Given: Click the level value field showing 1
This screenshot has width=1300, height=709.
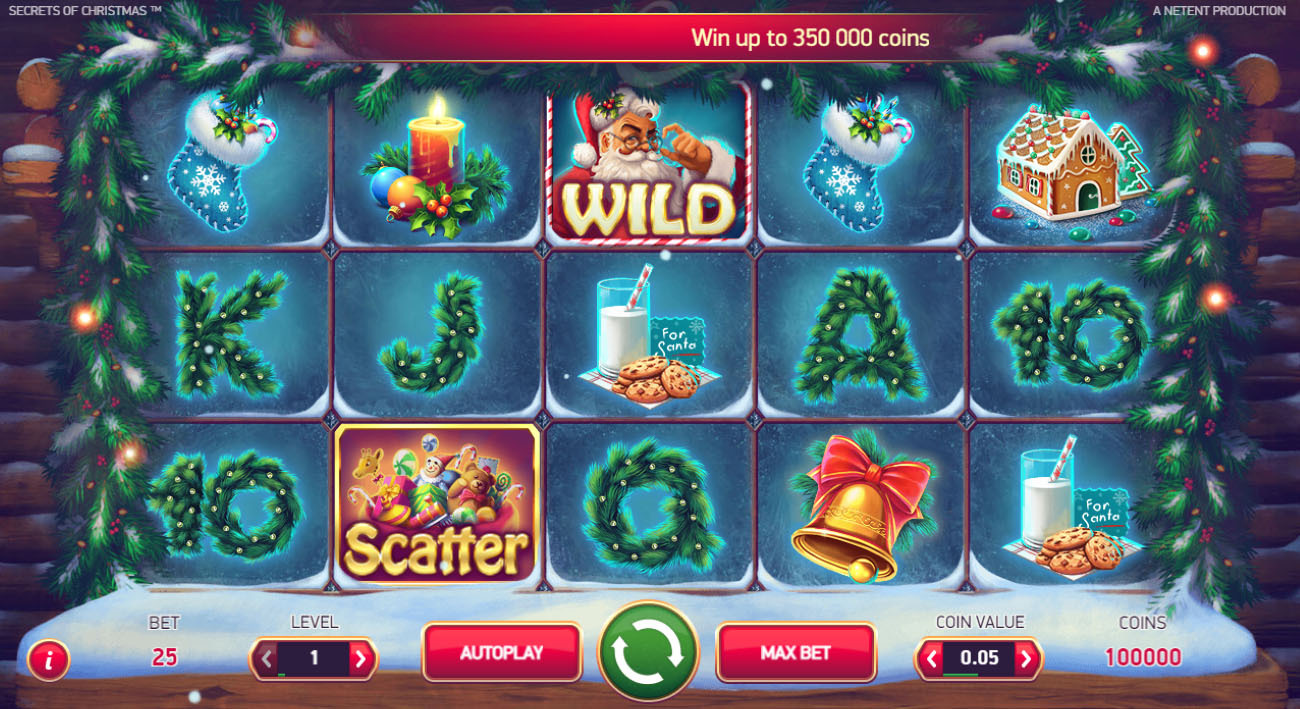Looking at the screenshot, I should coord(314,658).
